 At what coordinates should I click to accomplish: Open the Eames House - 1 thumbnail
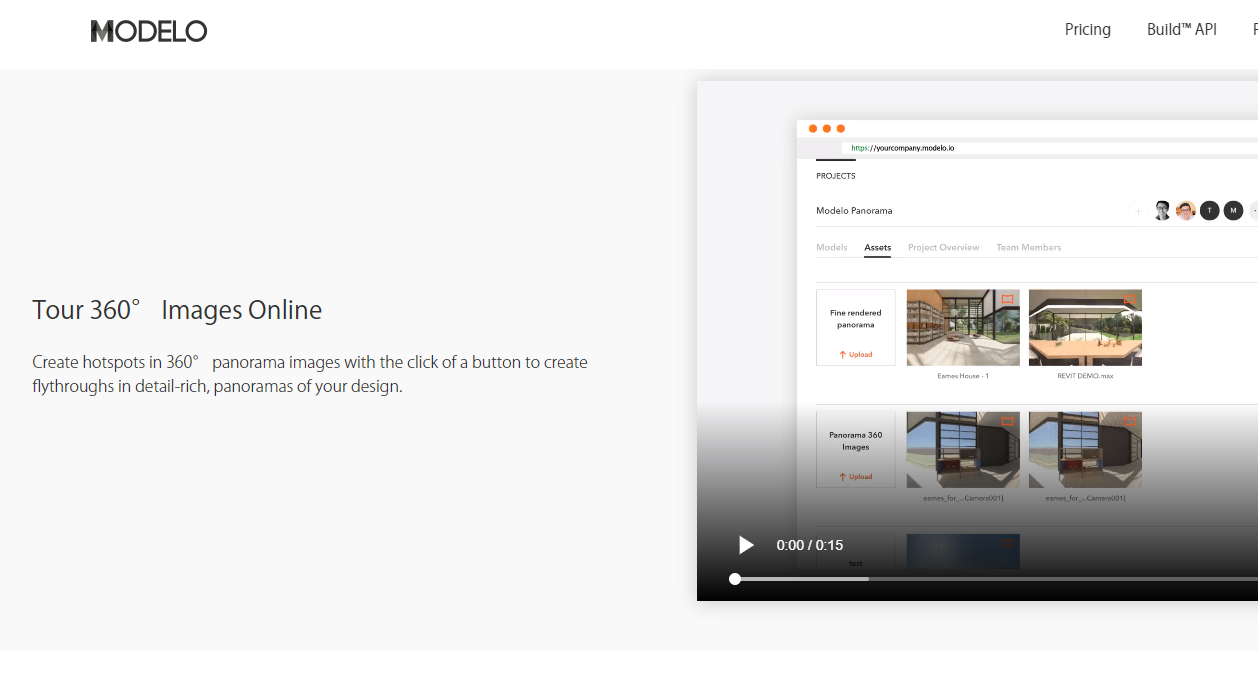(x=963, y=328)
